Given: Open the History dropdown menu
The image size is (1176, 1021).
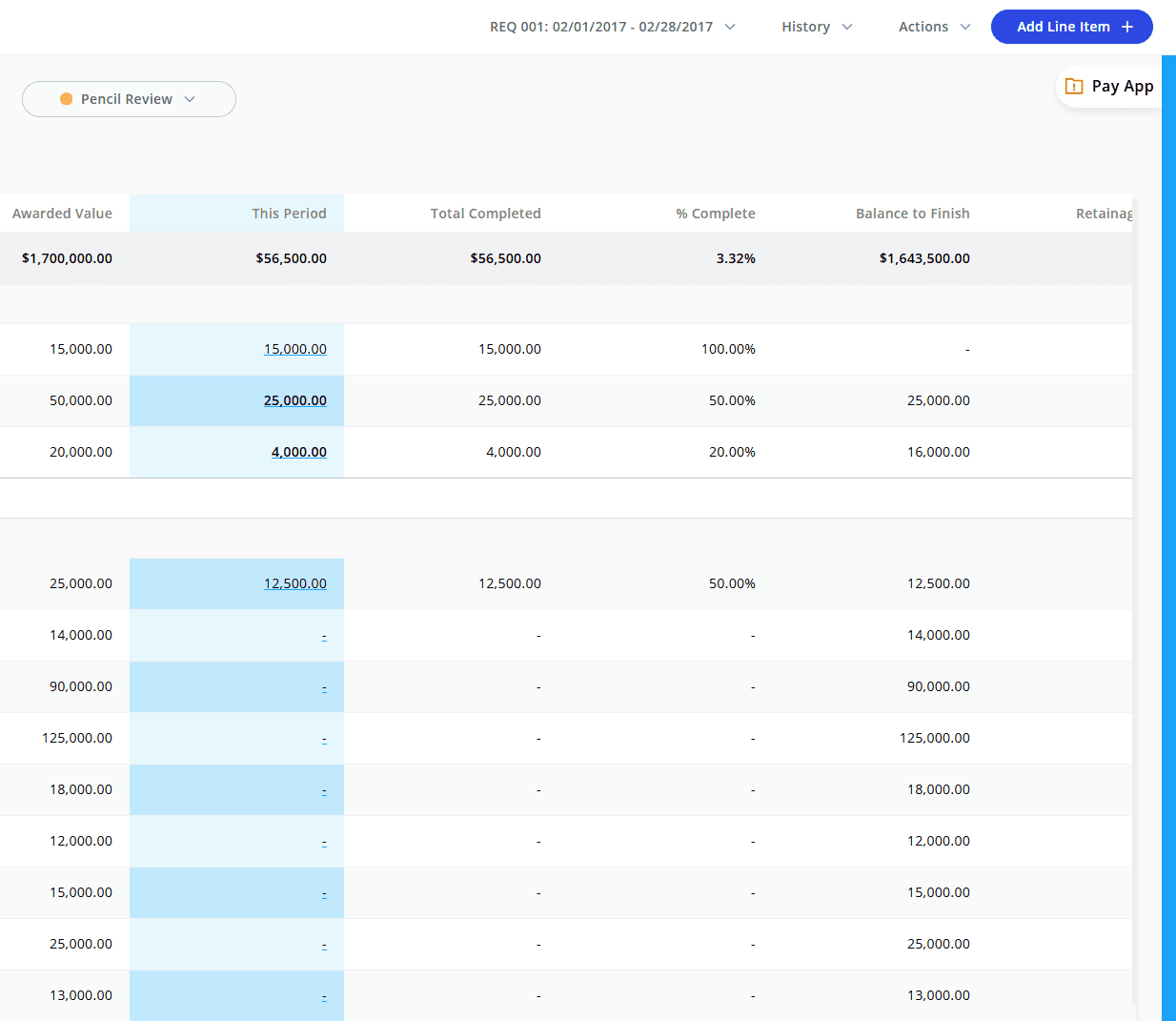Looking at the screenshot, I should click(817, 27).
